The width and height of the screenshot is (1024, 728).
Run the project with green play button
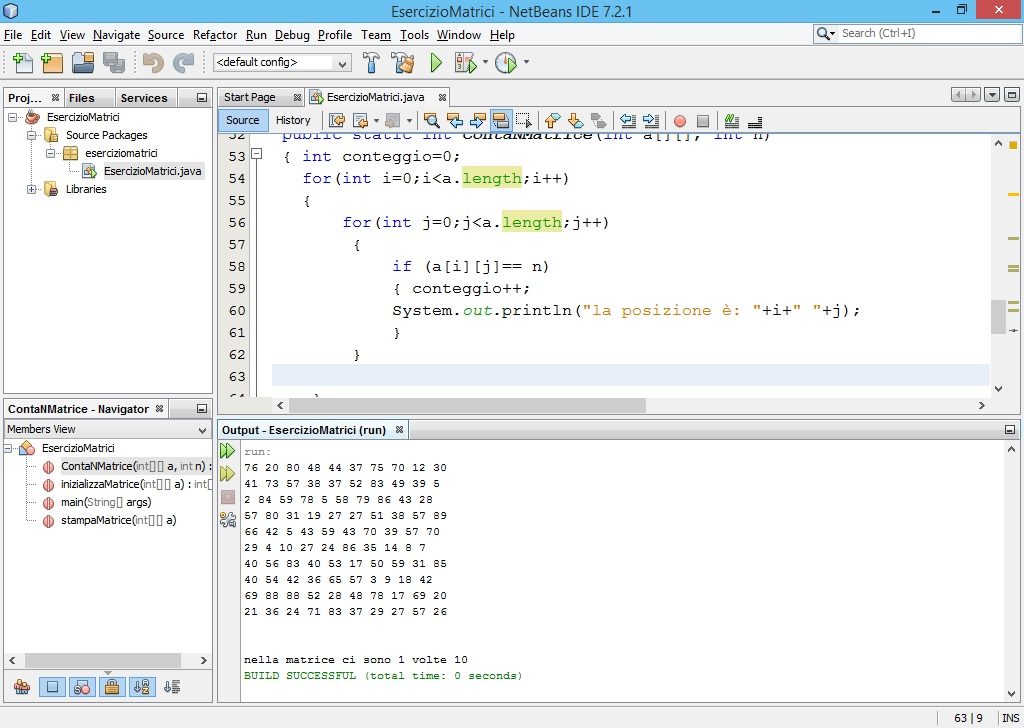point(436,63)
